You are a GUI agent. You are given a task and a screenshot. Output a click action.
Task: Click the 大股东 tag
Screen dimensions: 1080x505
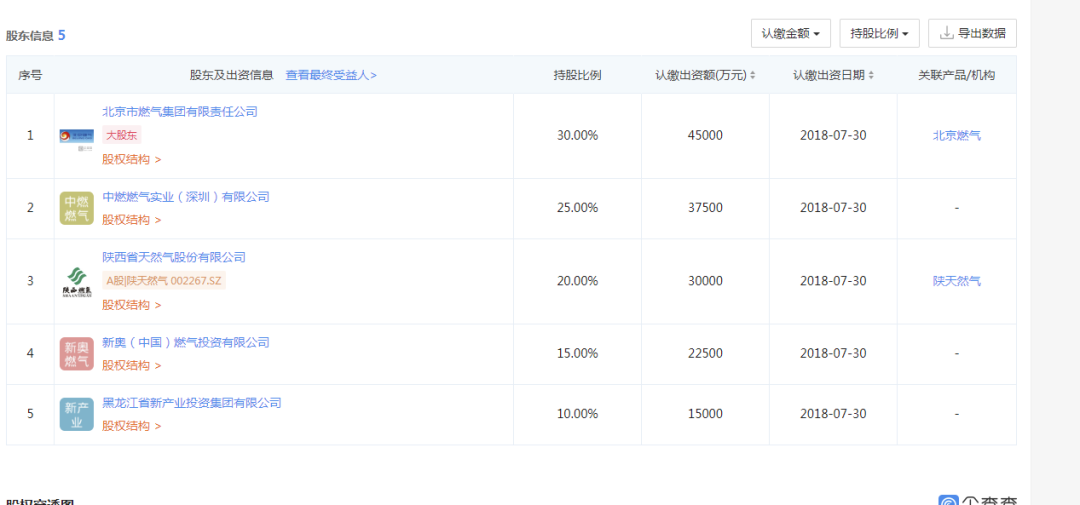click(121, 135)
